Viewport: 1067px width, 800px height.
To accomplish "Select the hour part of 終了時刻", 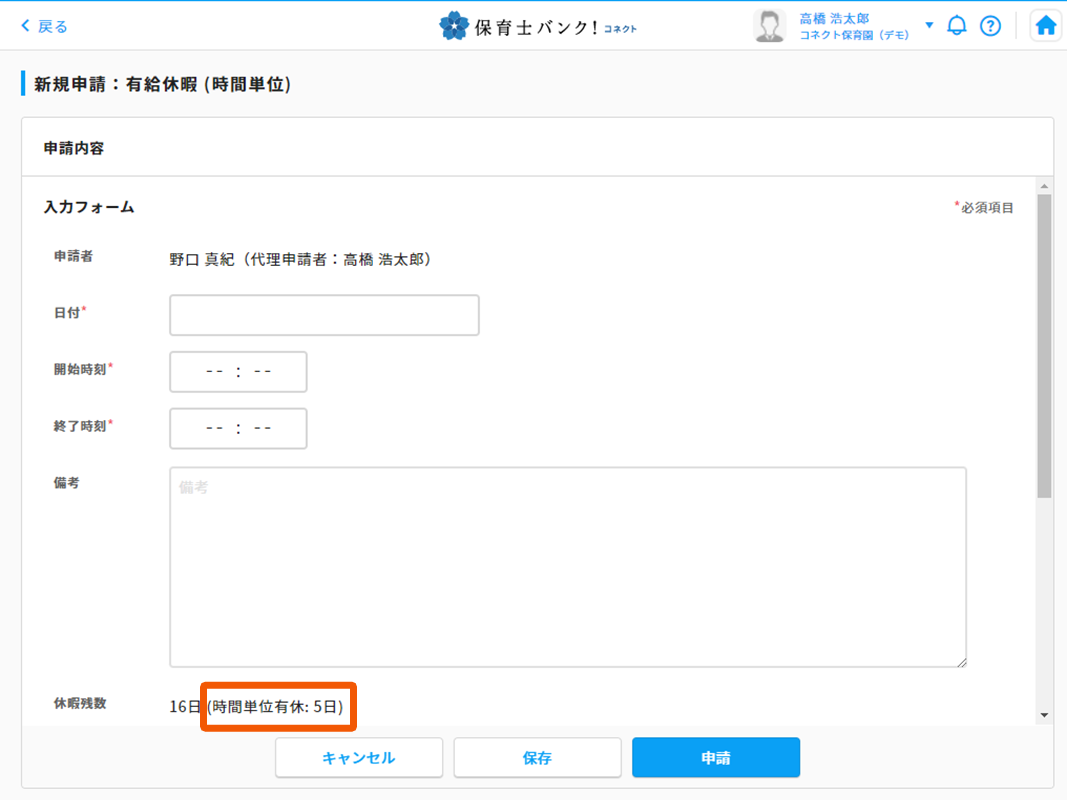I will 214,429.
